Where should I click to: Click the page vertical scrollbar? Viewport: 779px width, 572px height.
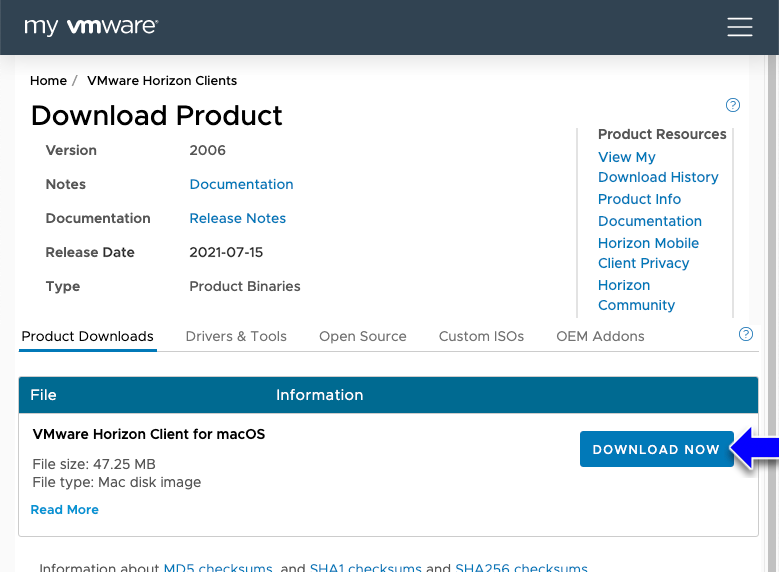coord(772,313)
